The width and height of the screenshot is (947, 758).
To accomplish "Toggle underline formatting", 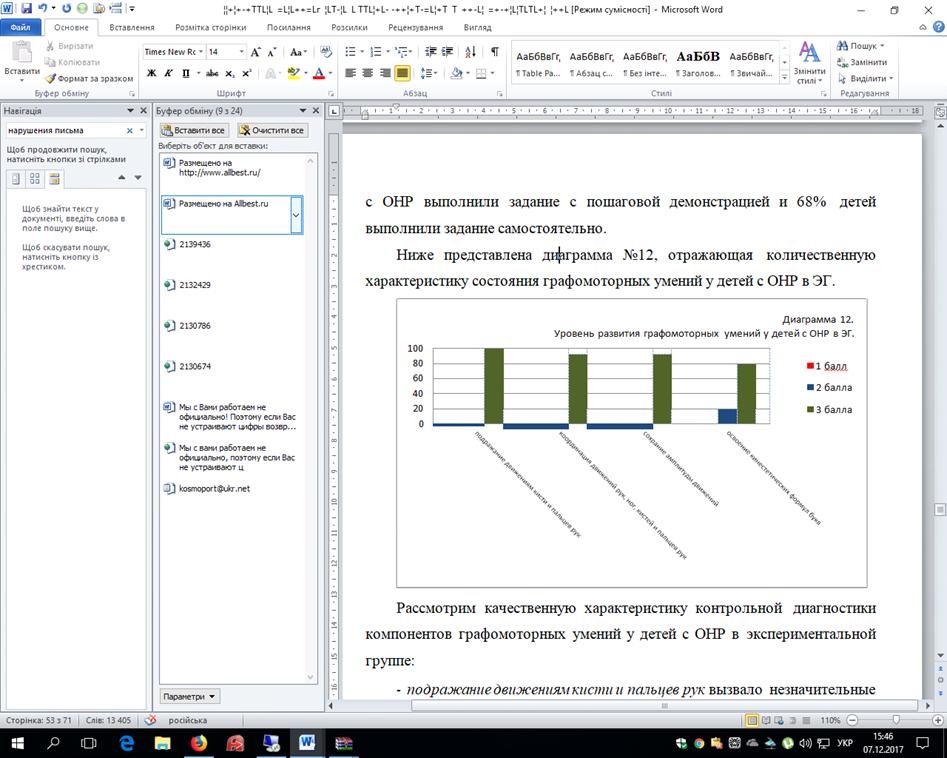I will pos(186,73).
